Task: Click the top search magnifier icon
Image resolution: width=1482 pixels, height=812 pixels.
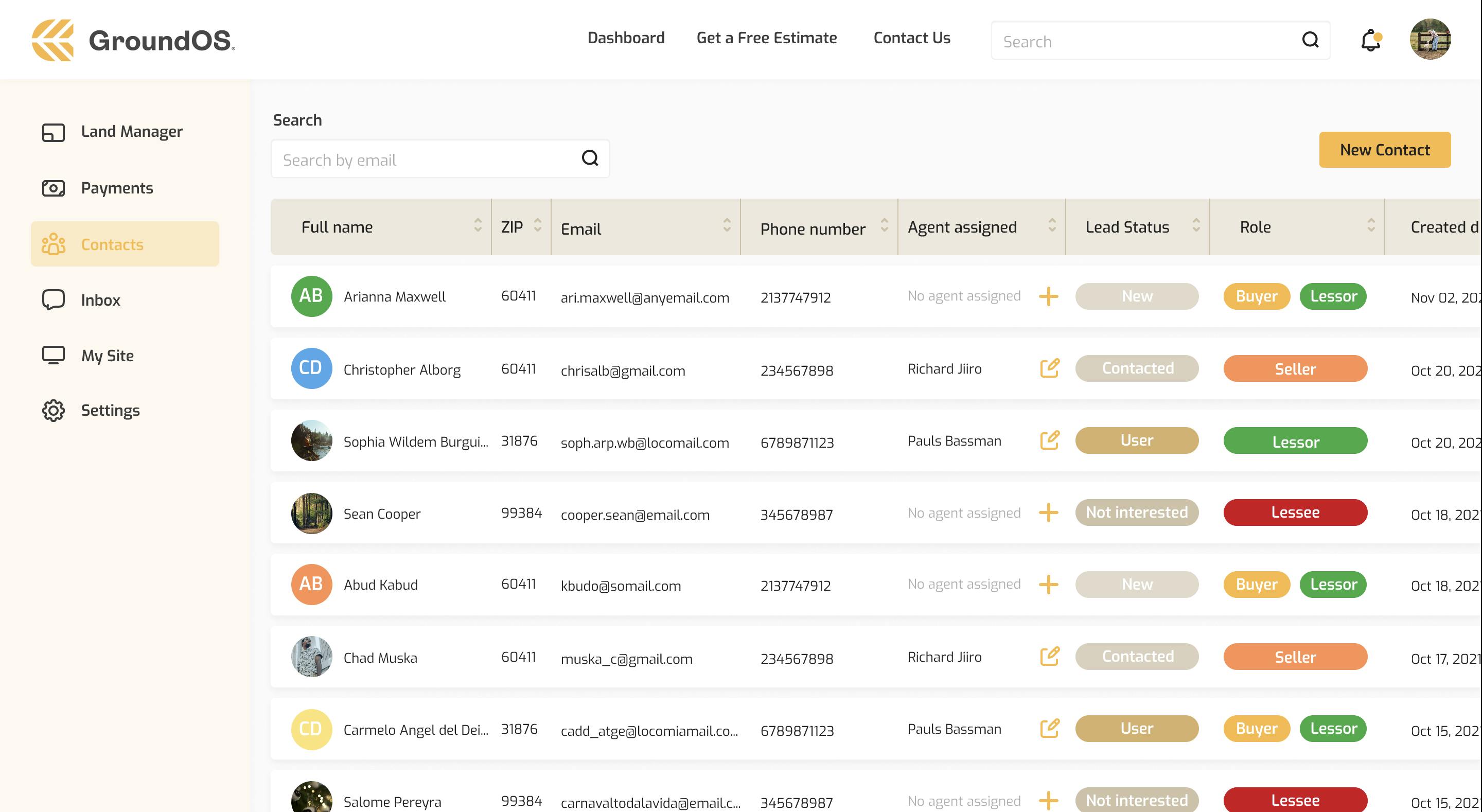Action: [x=1311, y=40]
